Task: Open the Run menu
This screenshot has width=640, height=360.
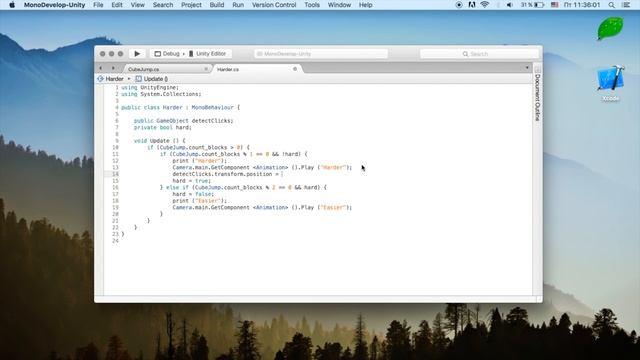Action: (238, 5)
